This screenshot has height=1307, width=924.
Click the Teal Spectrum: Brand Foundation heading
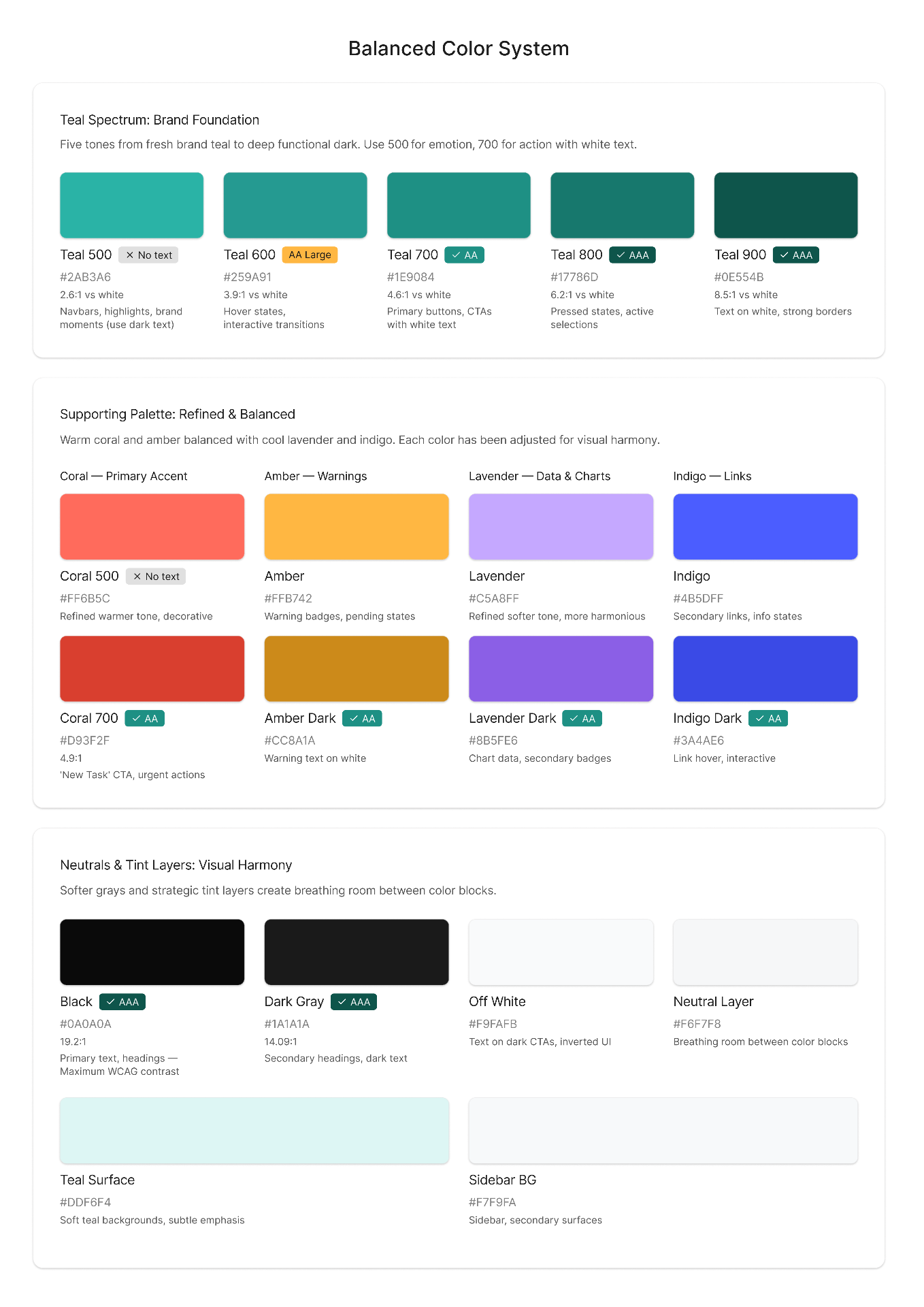click(x=160, y=120)
